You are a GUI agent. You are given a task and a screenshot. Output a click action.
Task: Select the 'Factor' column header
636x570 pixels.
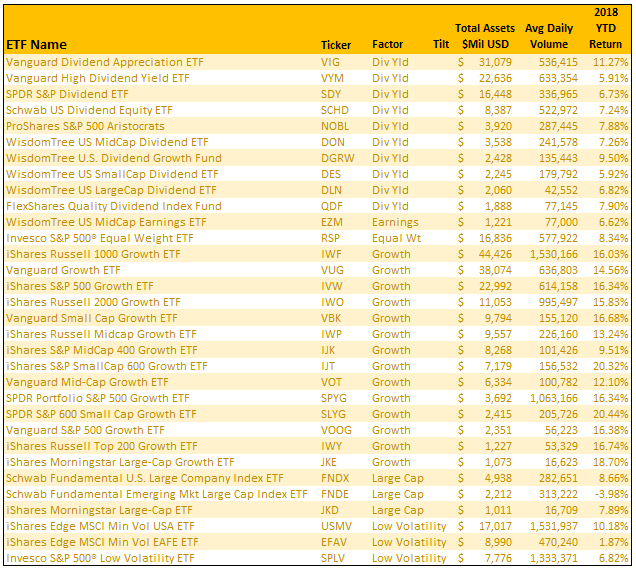tap(387, 44)
